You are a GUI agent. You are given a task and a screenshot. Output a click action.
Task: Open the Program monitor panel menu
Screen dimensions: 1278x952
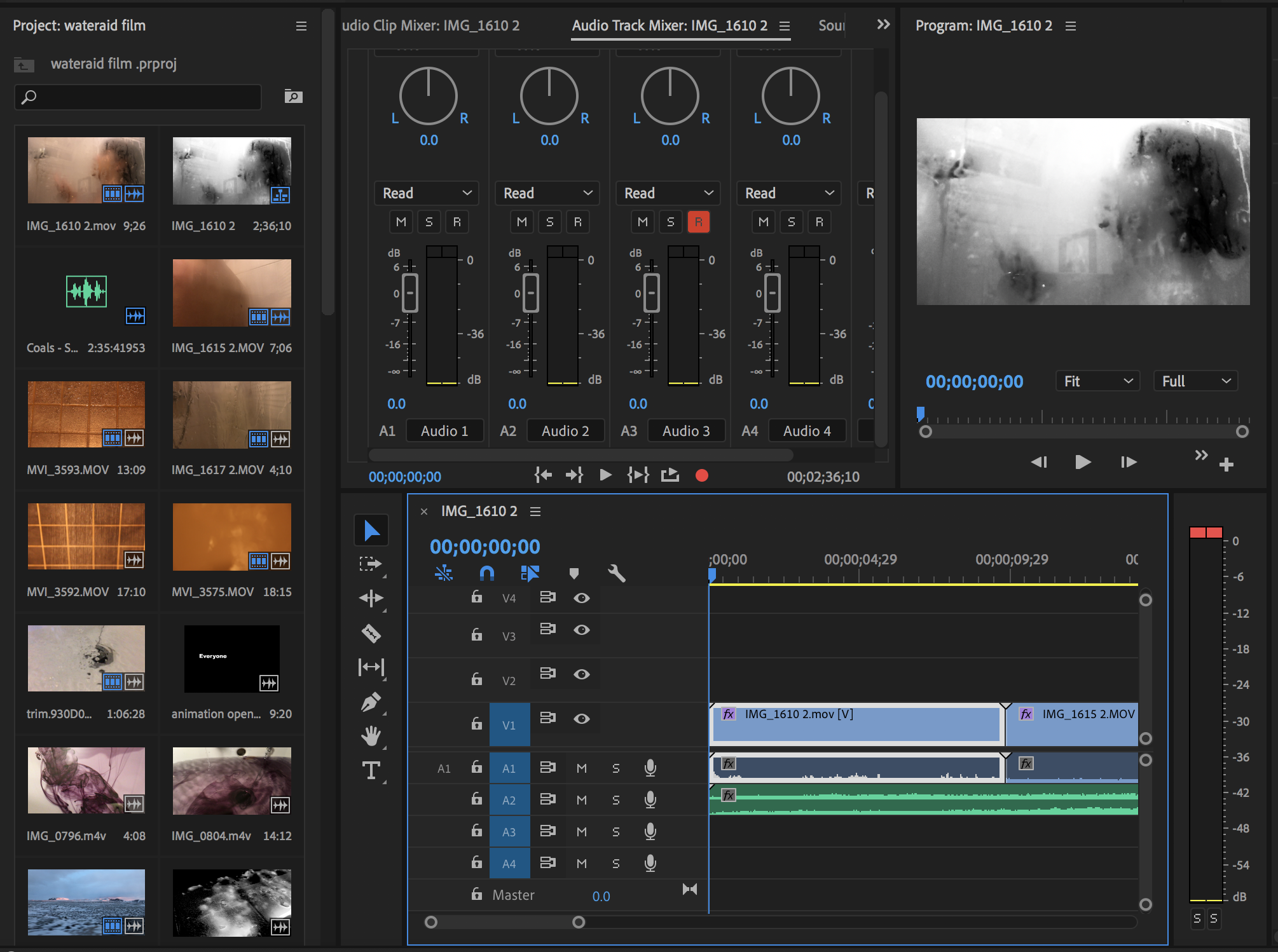coord(1071,26)
